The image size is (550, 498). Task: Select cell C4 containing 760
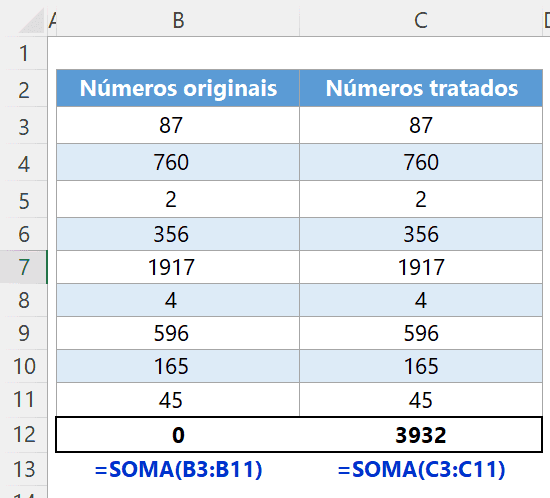(x=421, y=162)
